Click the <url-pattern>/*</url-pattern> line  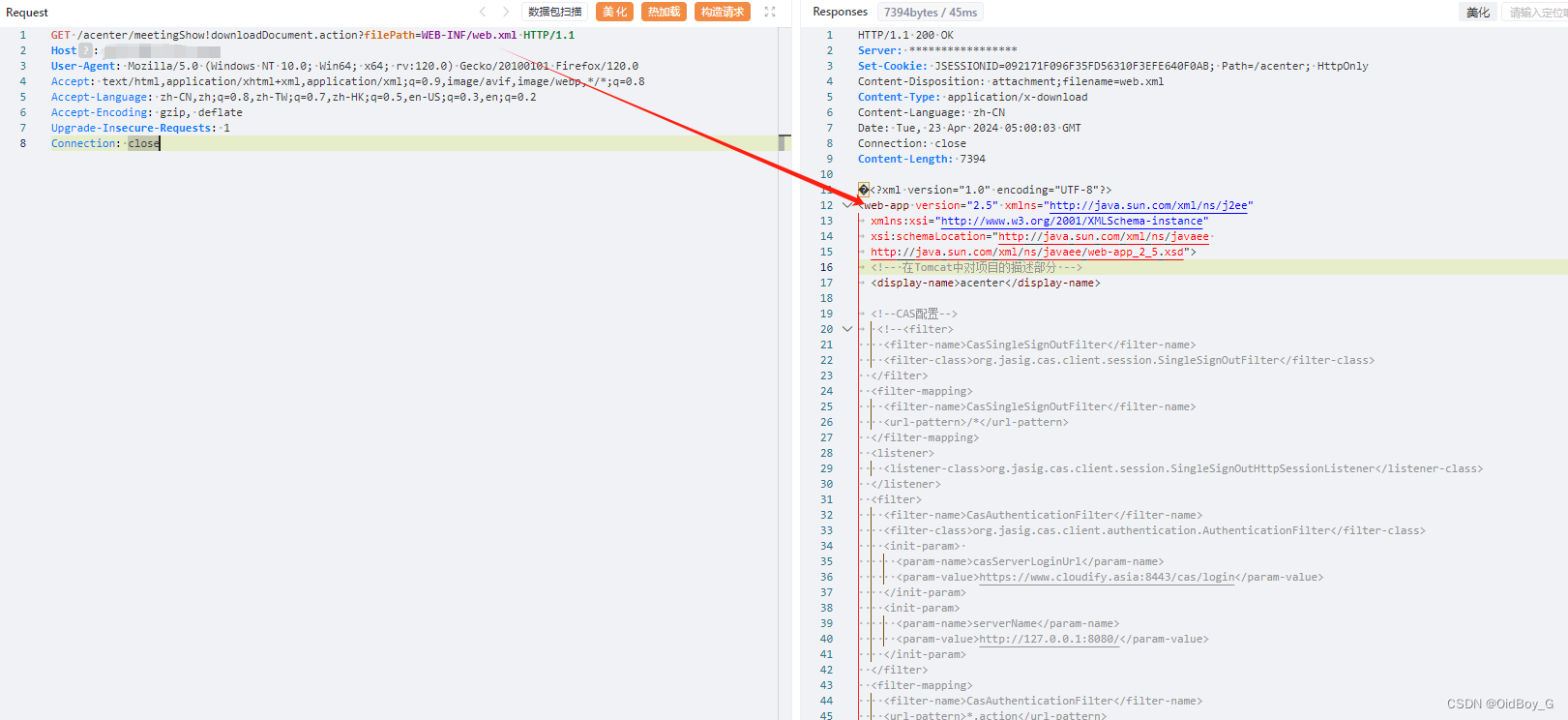[x=976, y=422]
